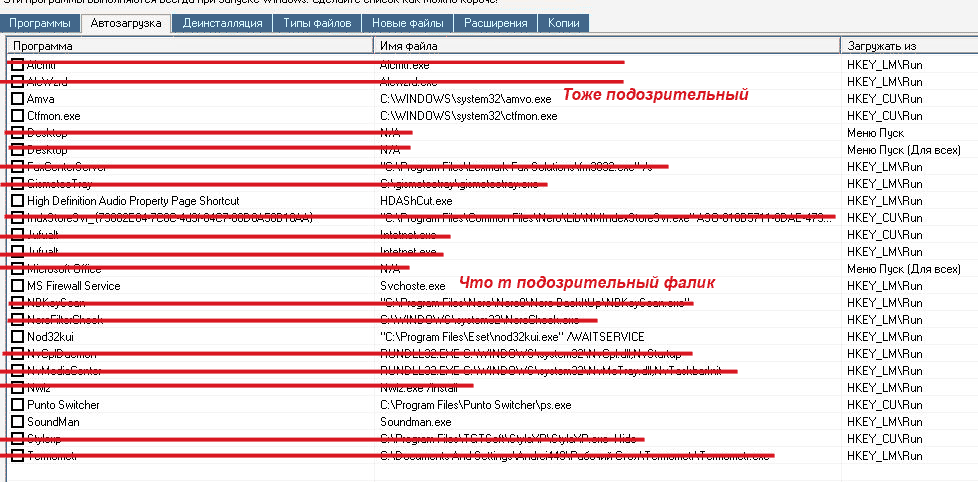Switch to the Программы tab

[40, 23]
